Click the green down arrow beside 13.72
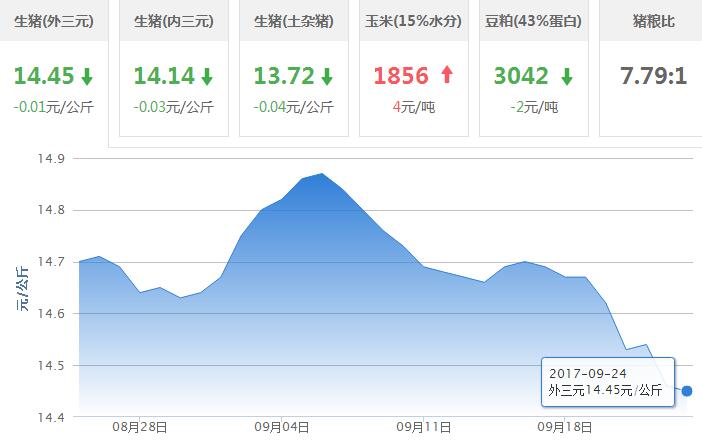Viewport: 702px width, 444px height. point(326,76)
